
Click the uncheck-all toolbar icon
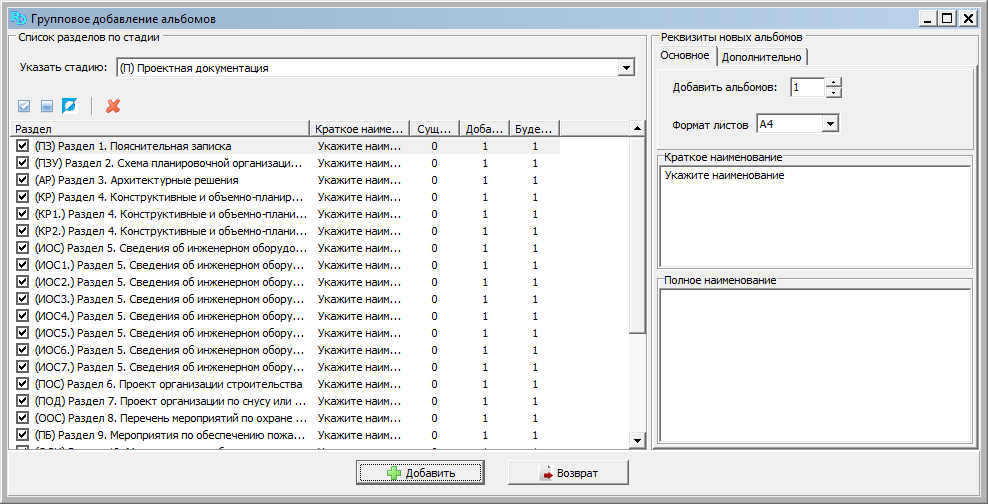point(47,106)
